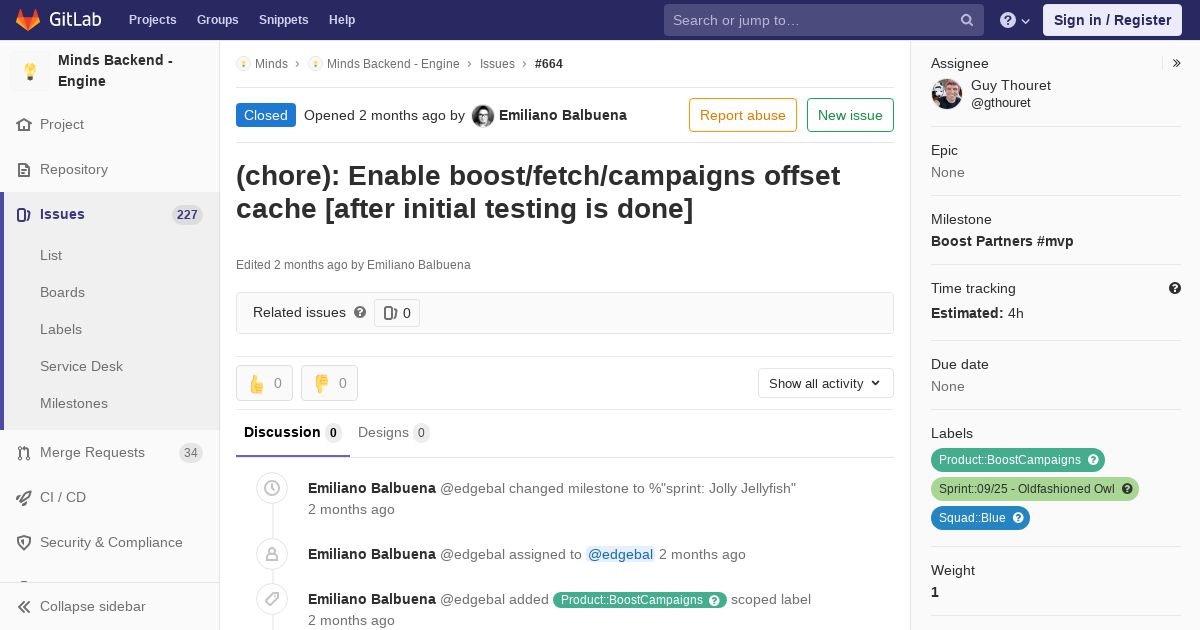Collapse right sidebar with double arrow
The height and width of the screenshot is (630, 1200).
coord(1177,63)
